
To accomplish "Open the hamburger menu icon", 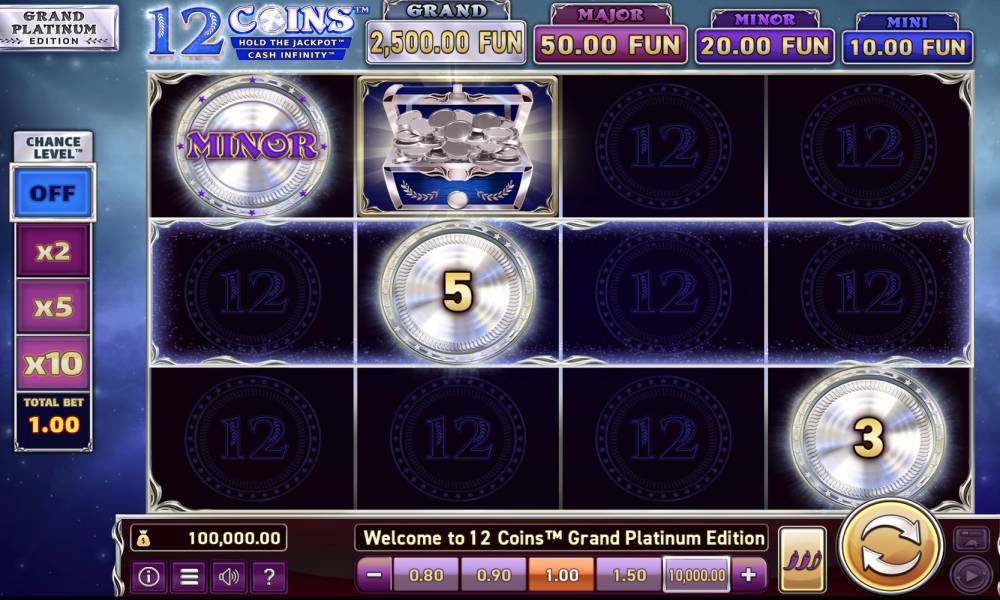I will pyautogui.click(x=189, y=576).
